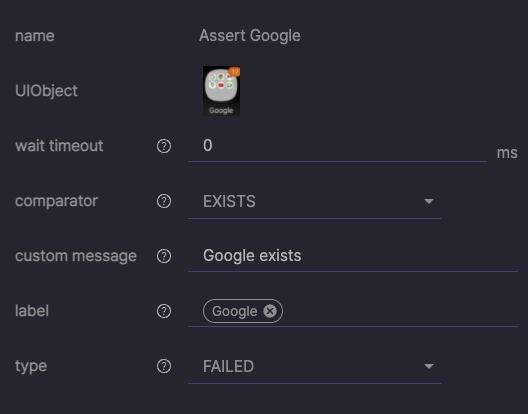Image resolution: width=528 pixels, height=414 pixels.
Task: Expand the FAILED type dropdown
Action: click(x=314, y=367)
